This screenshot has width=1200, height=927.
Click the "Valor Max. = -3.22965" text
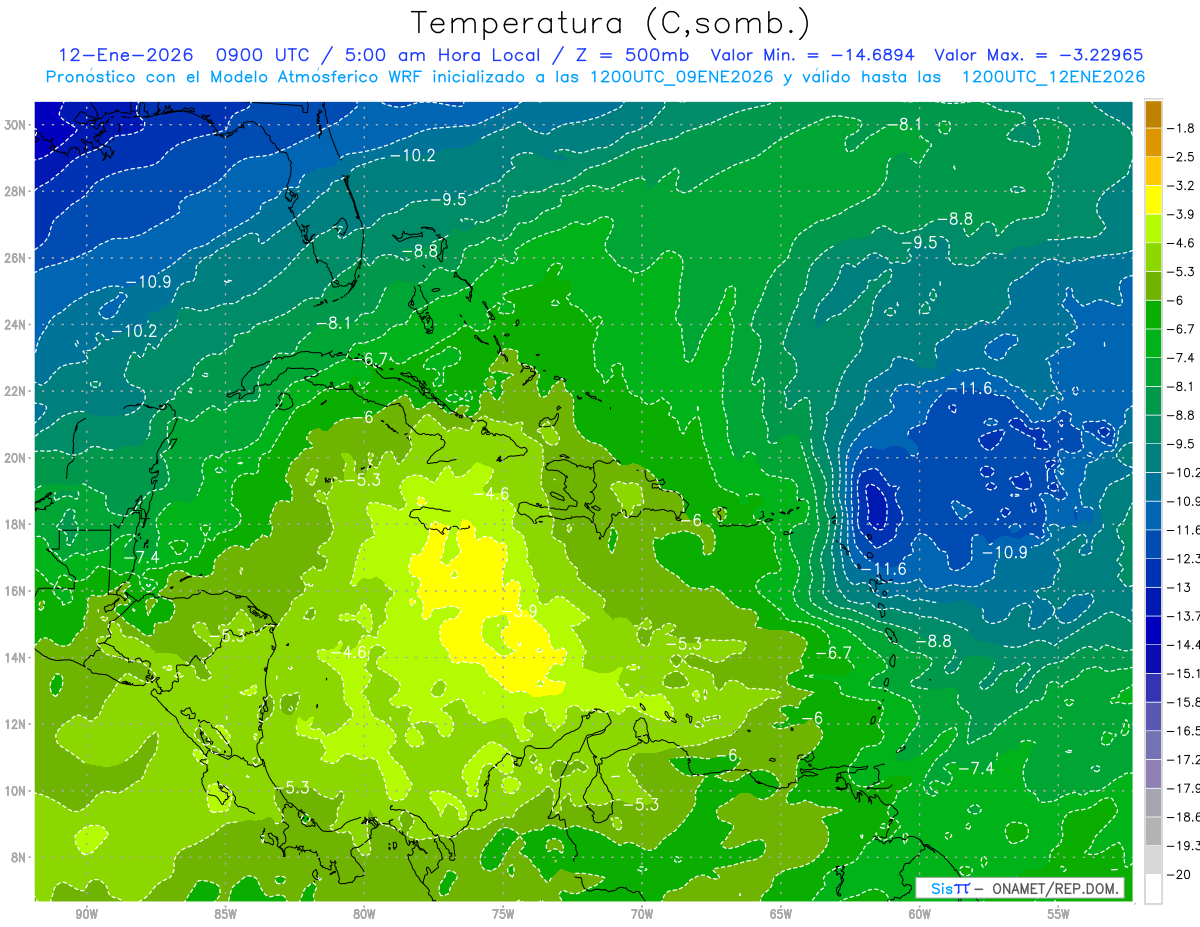click(x=1038, y=55)
